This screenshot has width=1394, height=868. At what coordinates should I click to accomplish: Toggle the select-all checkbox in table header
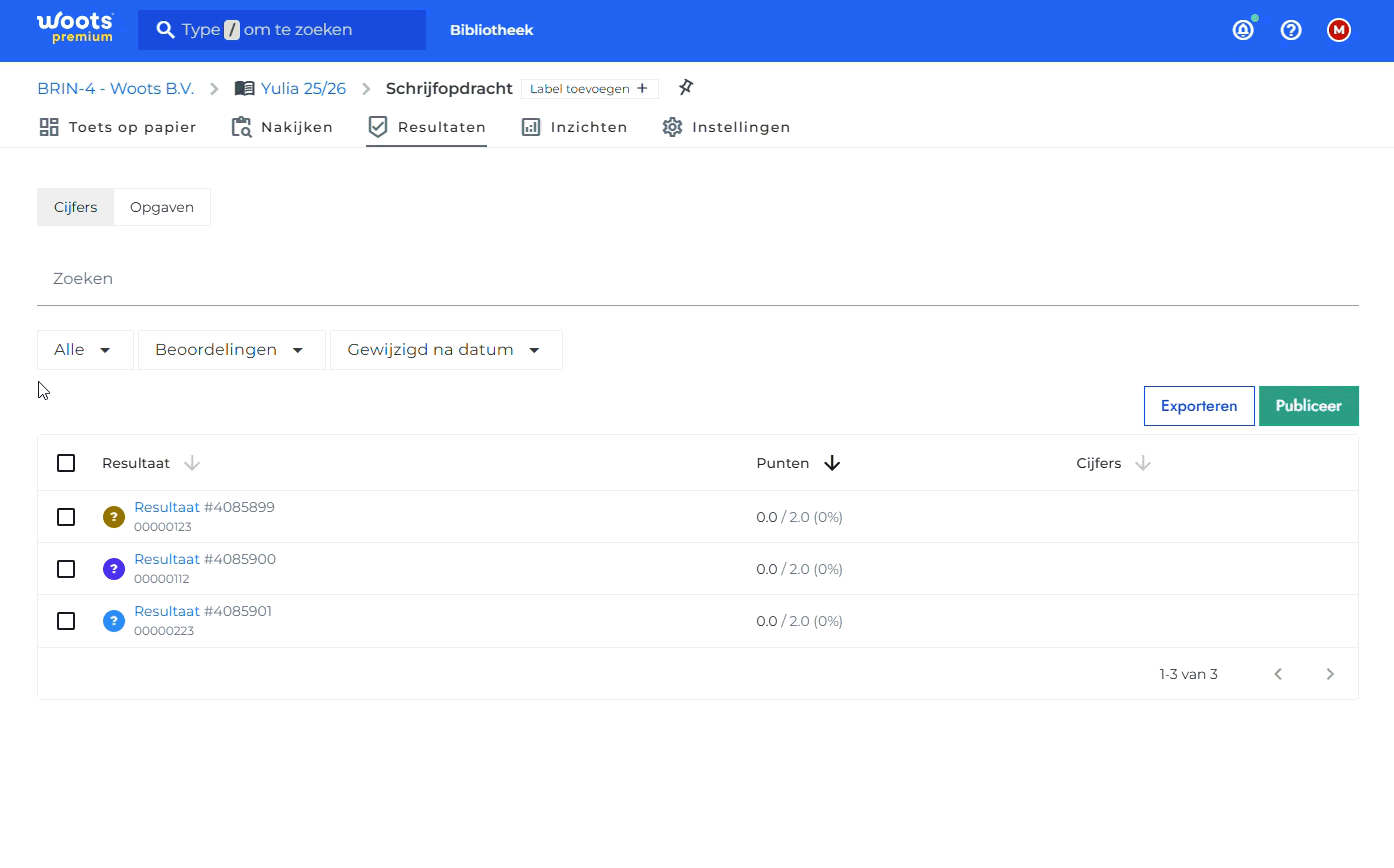[x=66, y=463]
